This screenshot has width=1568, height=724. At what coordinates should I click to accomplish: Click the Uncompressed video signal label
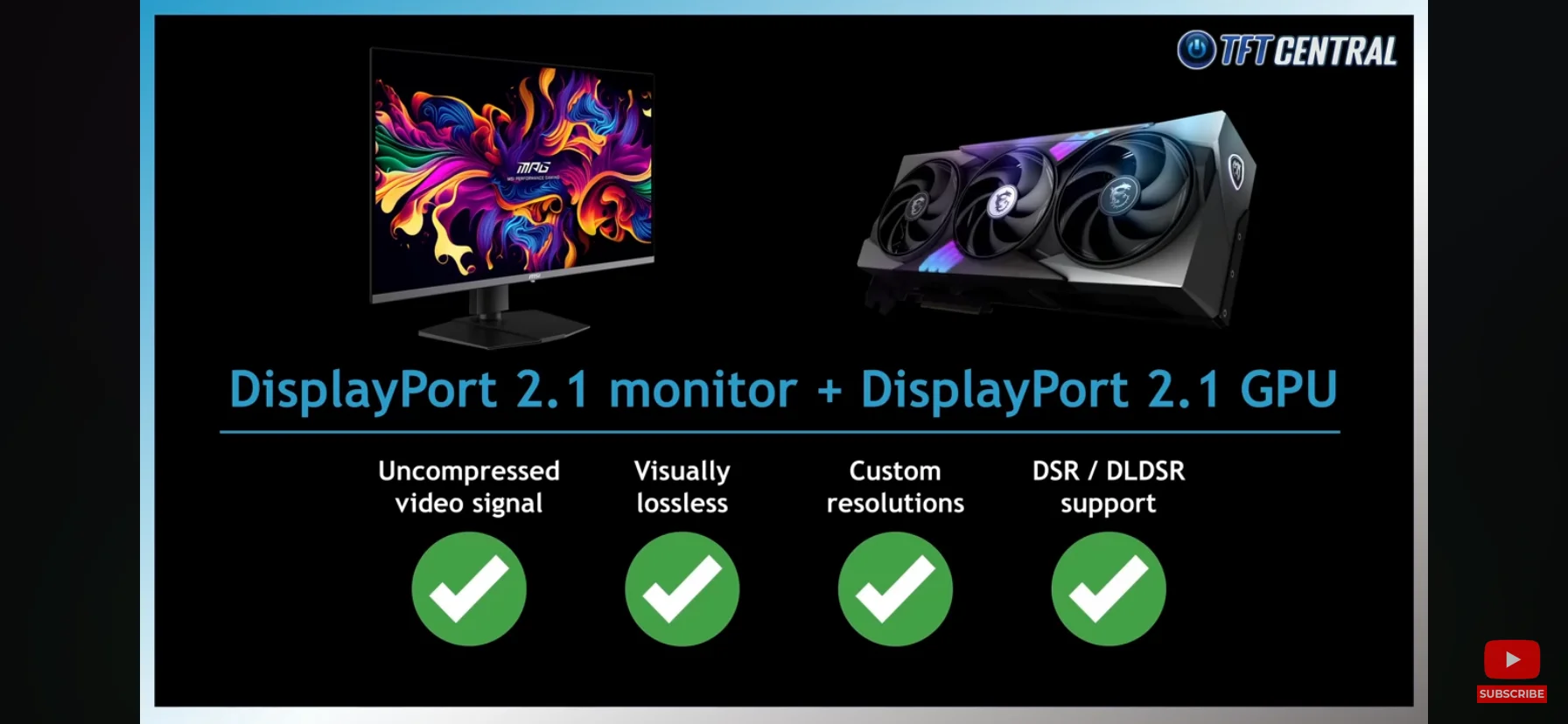click(469, 487)
